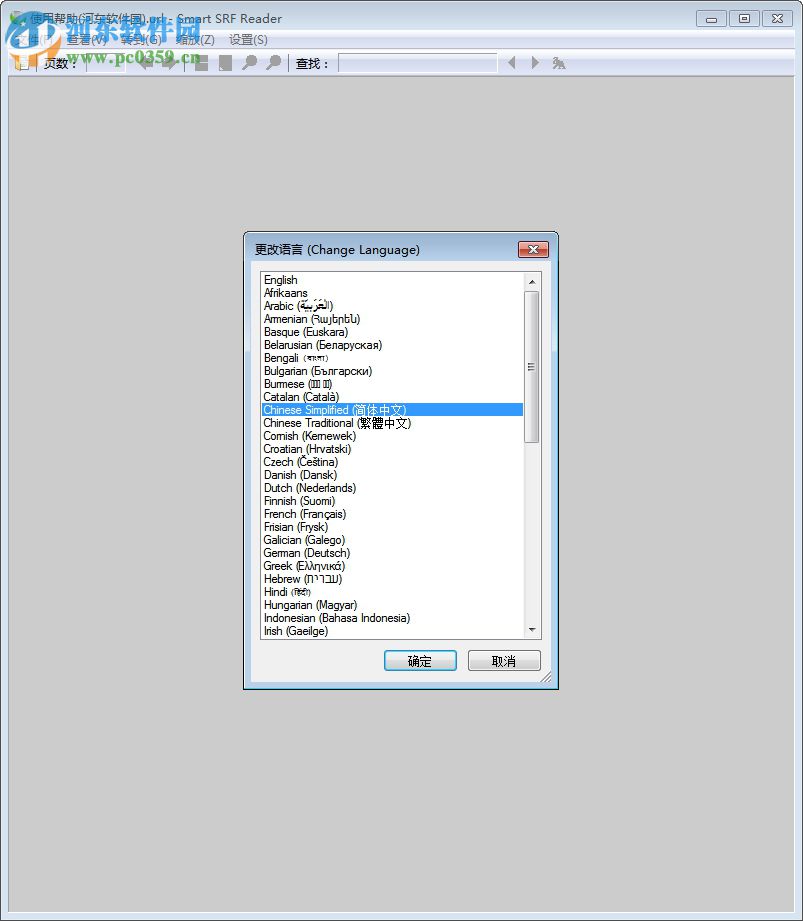
Task: Select the next page navigation arrow
Action: coord(169,62)
